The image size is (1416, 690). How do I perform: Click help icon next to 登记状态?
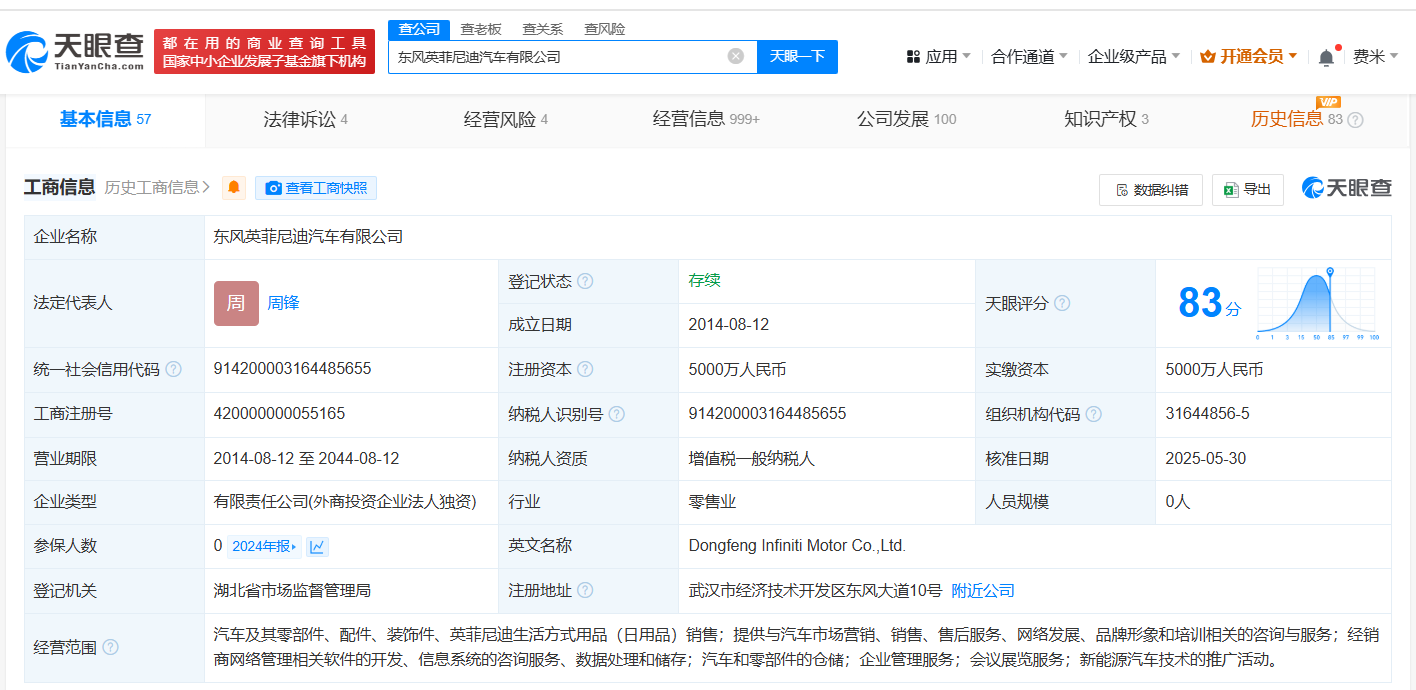585,281
